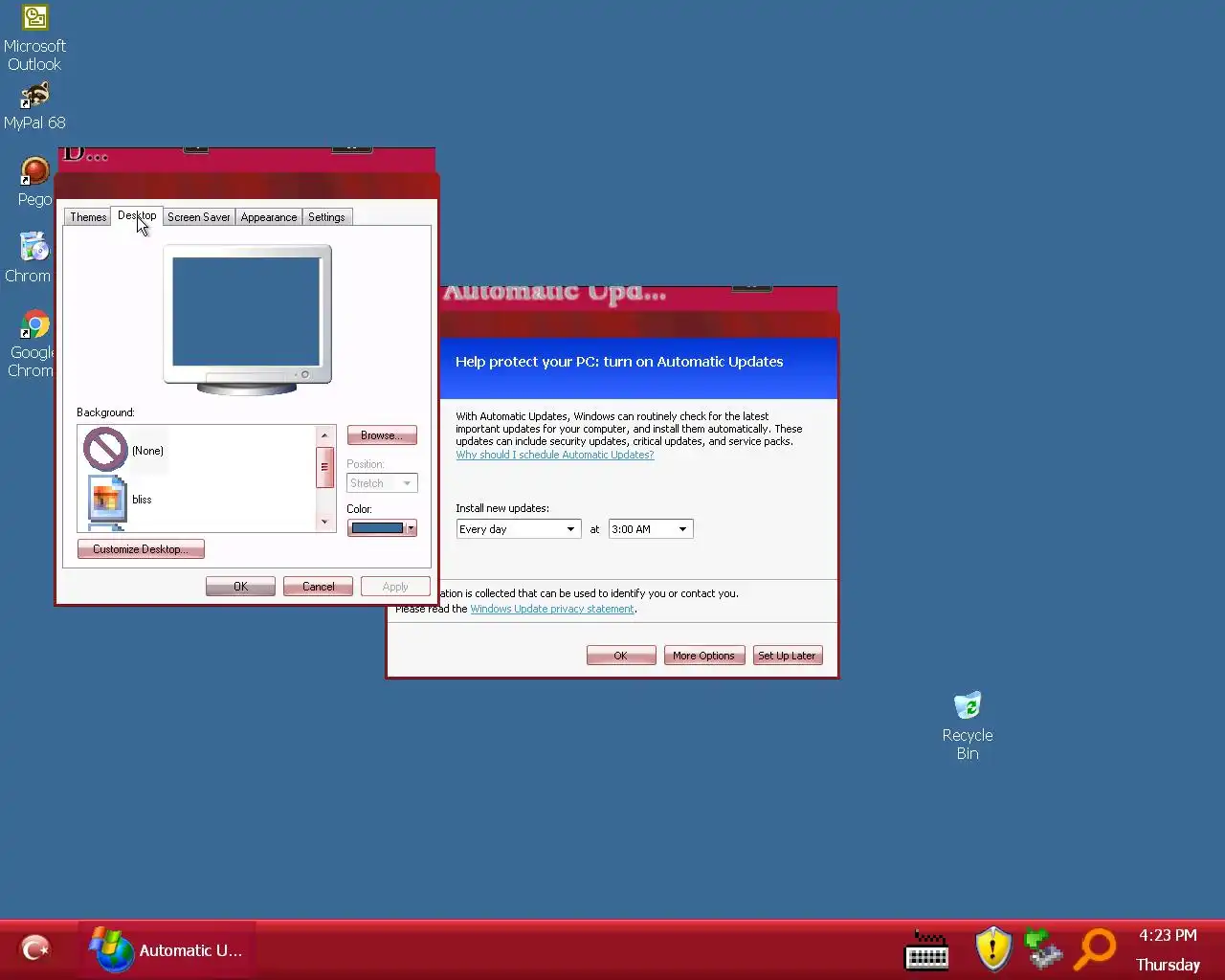The width and height of the screenshot is (1225, 980).
Task: Open the 3:00 AM time dropdown
Action: [x=651, y=529]
